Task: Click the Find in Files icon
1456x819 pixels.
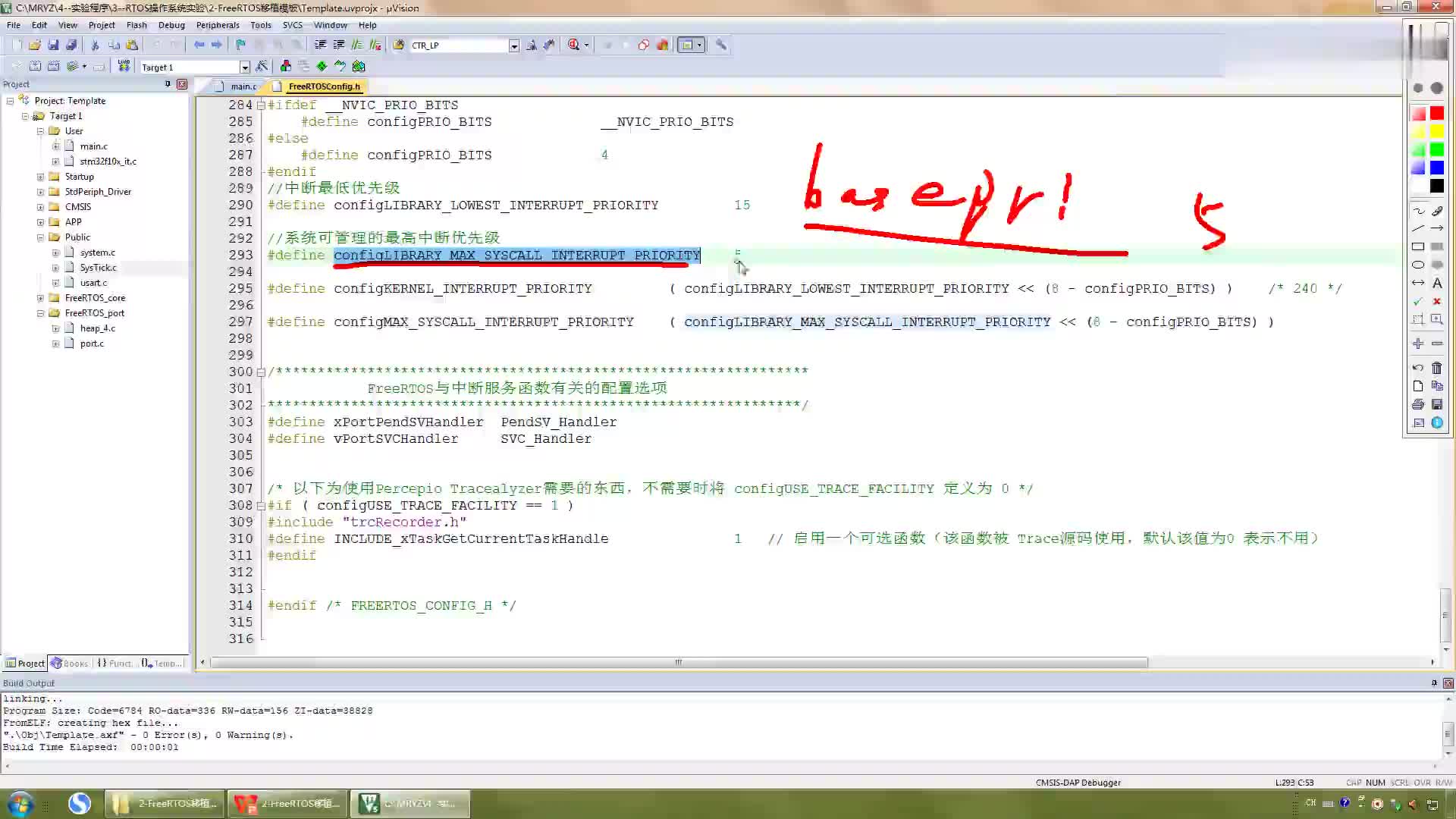Action: pyautogui.click(x=399, y=45)
